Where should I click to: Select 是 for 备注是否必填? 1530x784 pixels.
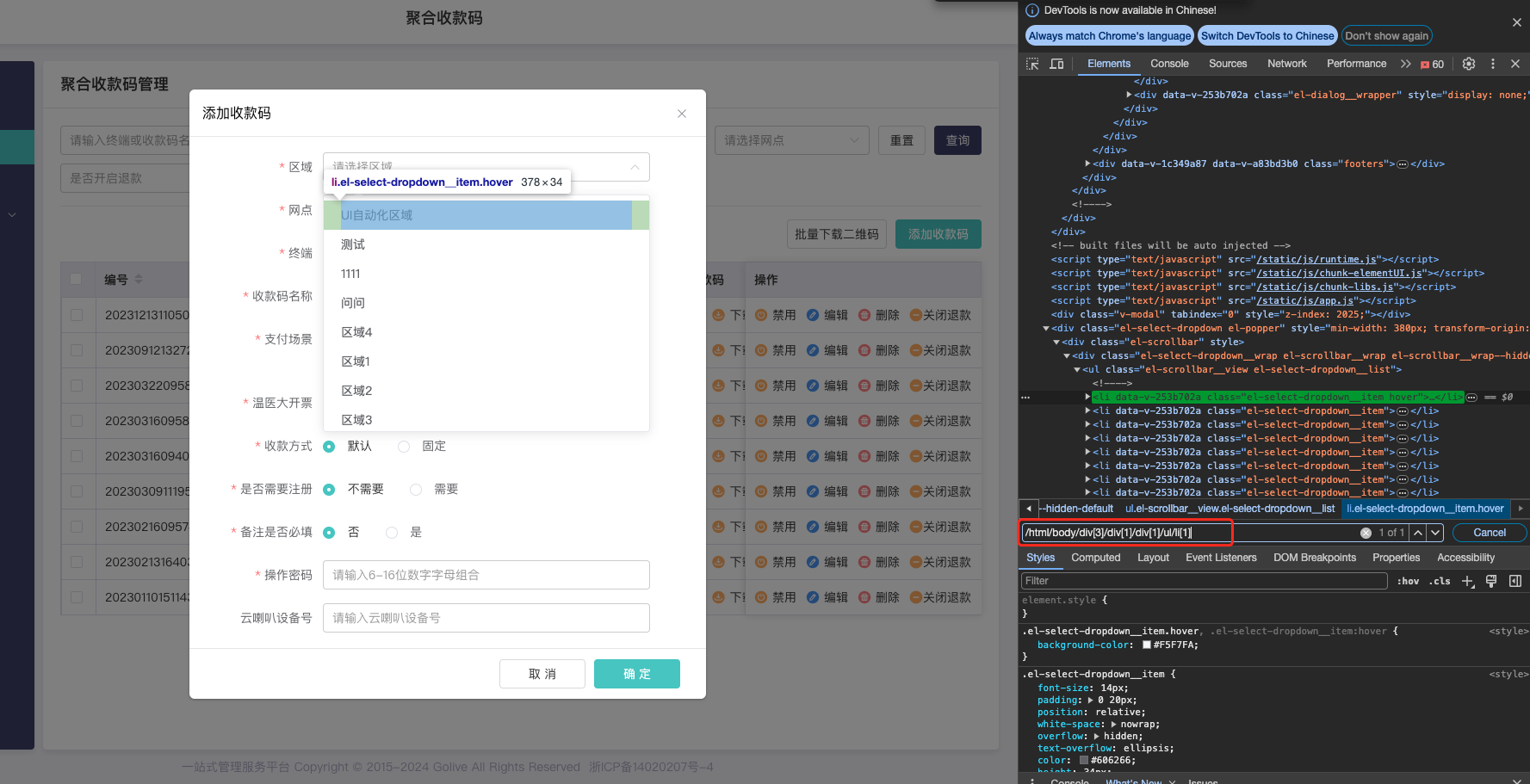(392, 532)
